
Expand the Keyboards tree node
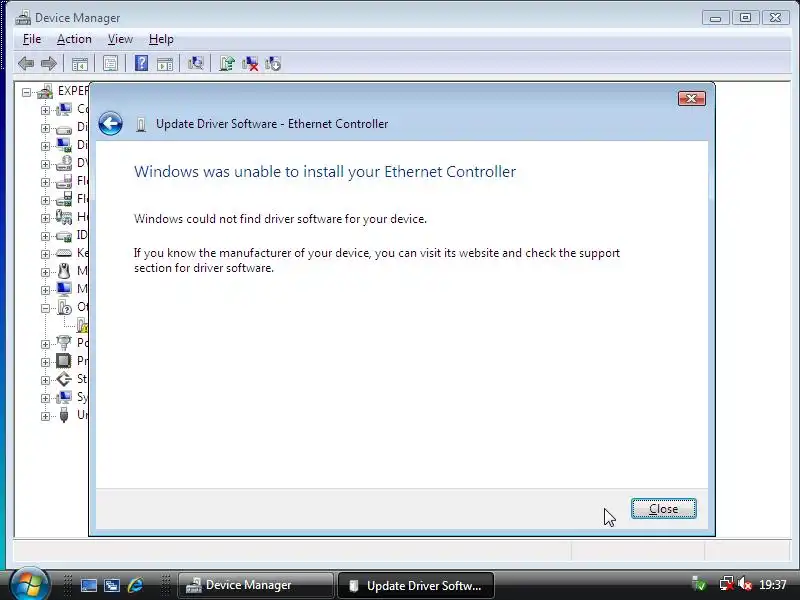[x=45, y=254]
